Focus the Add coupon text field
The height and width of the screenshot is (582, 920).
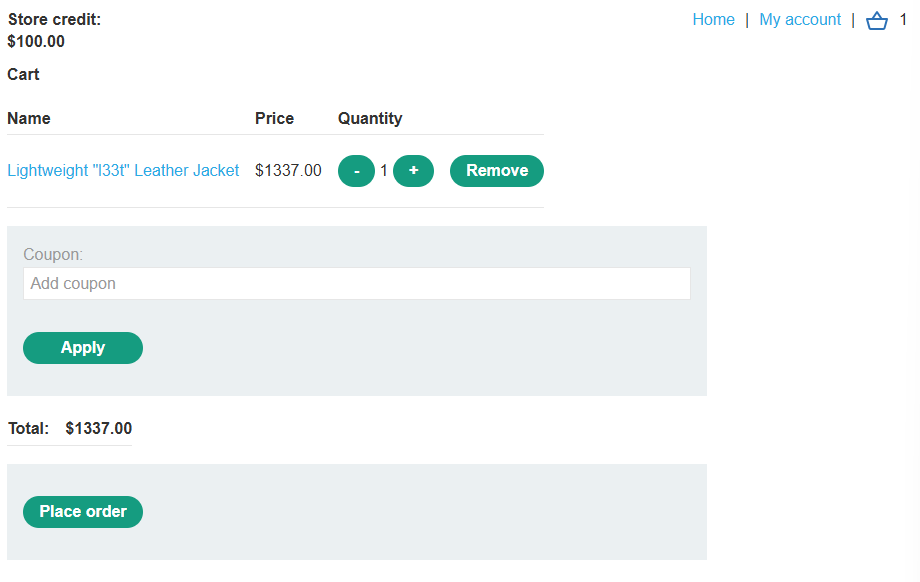357,283
